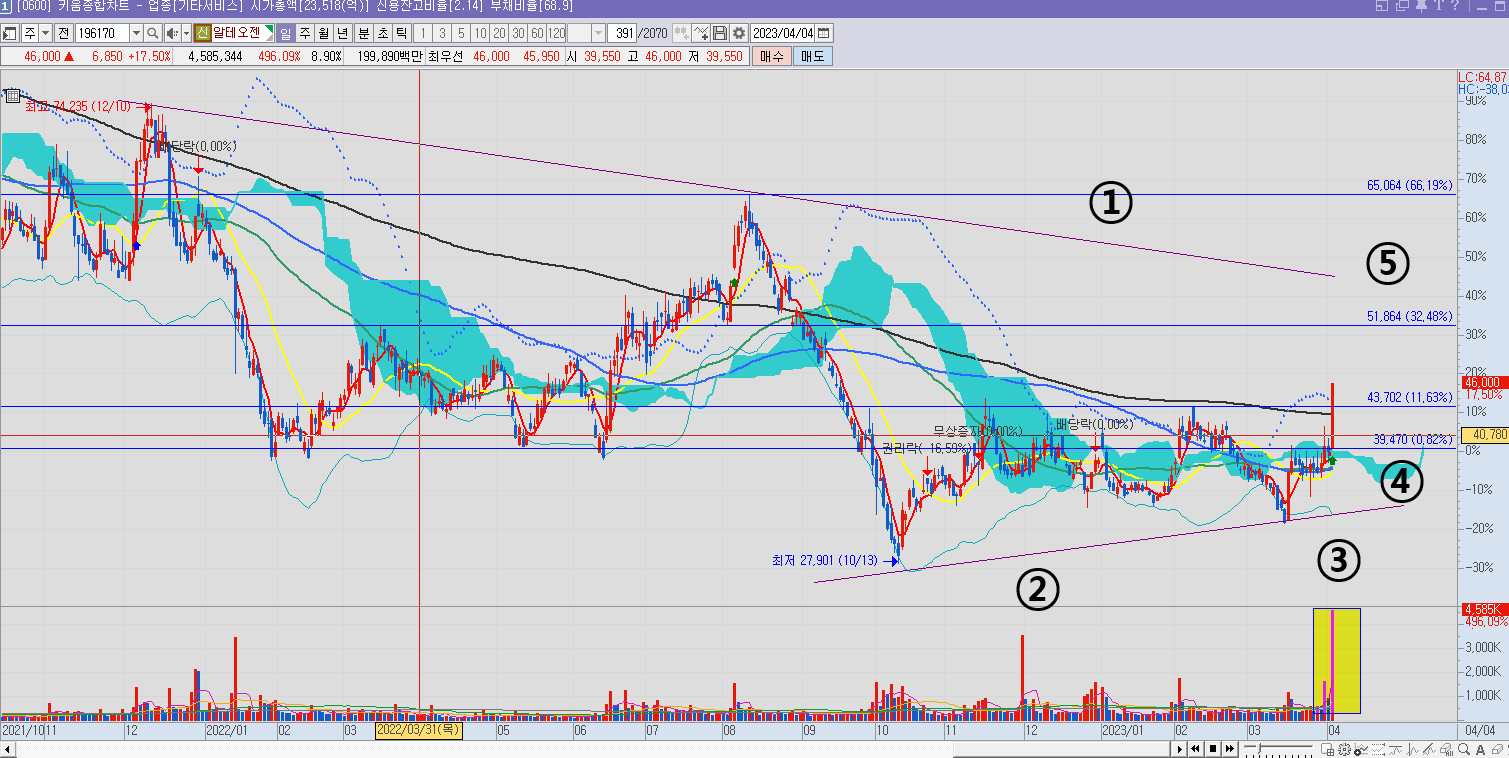Viewport: 1509px width, 758px height.
Task: Click the duplicate window icon in the title bar
Action: pyautogui.click(x=1402, y=6)
